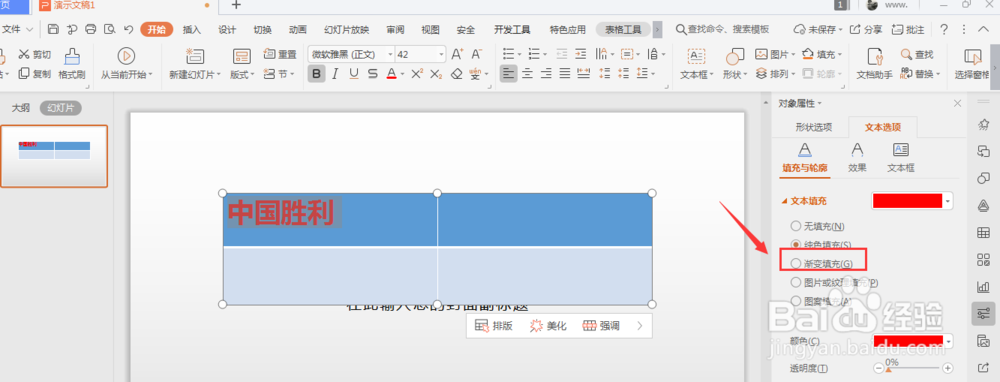Image resolution: width=1000 pixels, height=382 pixels.
Task: Select the Pattern Fill (图案填充) radio button
Action: pos(795,300)
